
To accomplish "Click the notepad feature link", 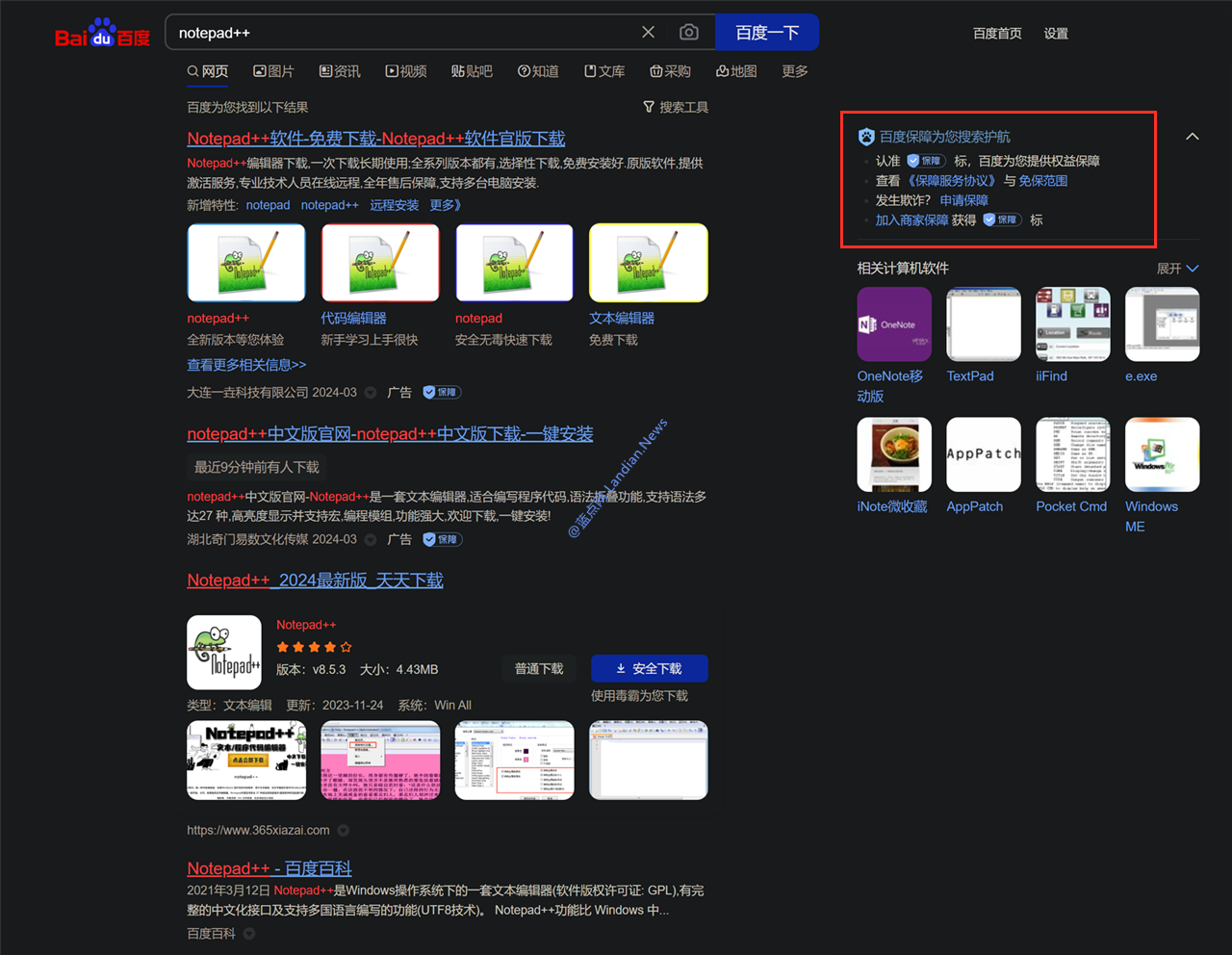I will coord(268,205).
